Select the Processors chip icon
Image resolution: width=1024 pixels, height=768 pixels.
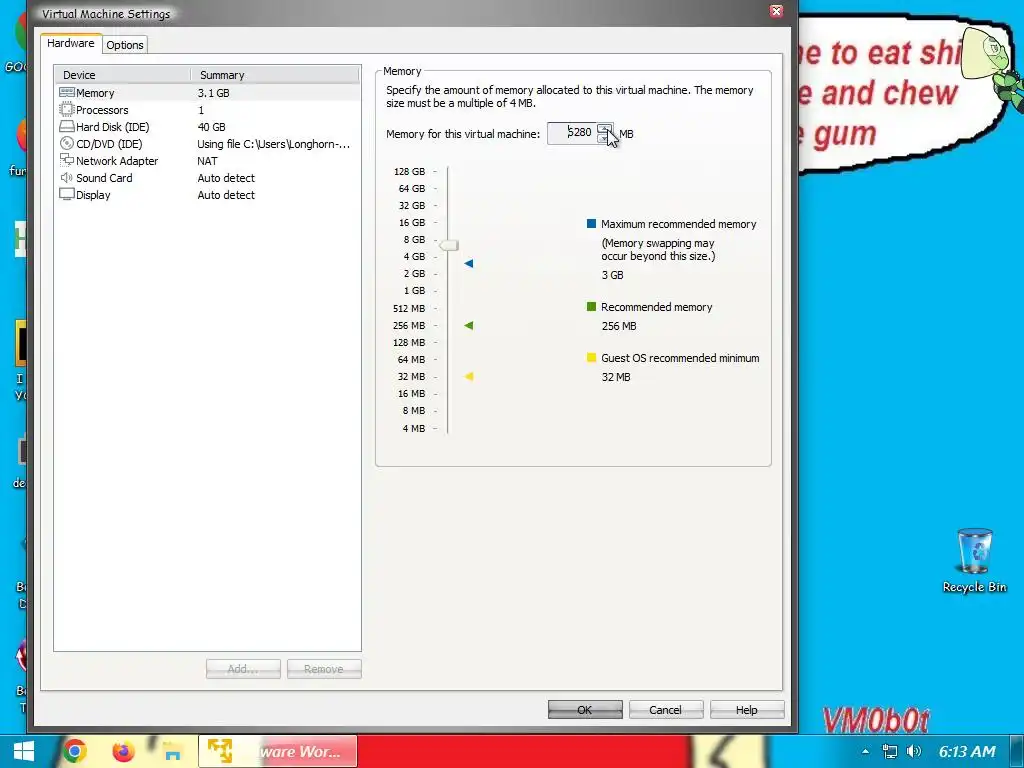click(x=67, y=110)
